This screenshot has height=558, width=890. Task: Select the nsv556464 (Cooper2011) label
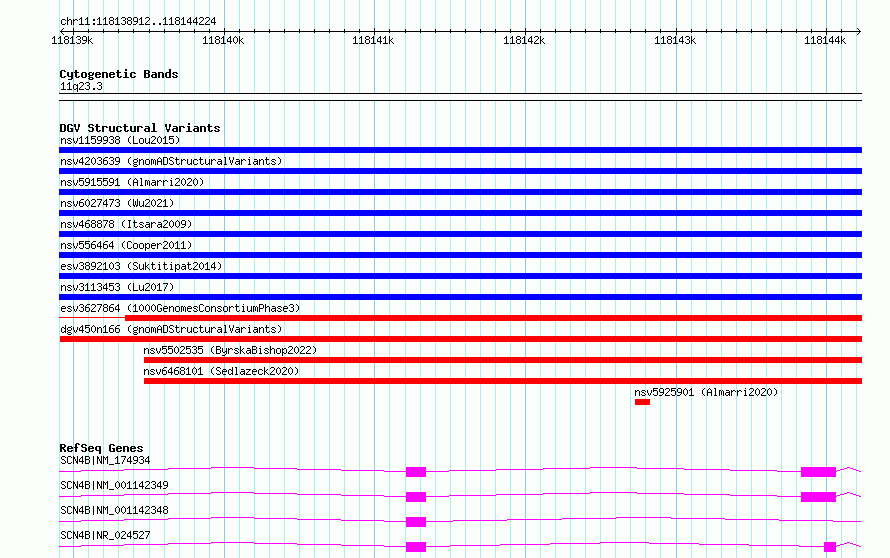point(126,245)
